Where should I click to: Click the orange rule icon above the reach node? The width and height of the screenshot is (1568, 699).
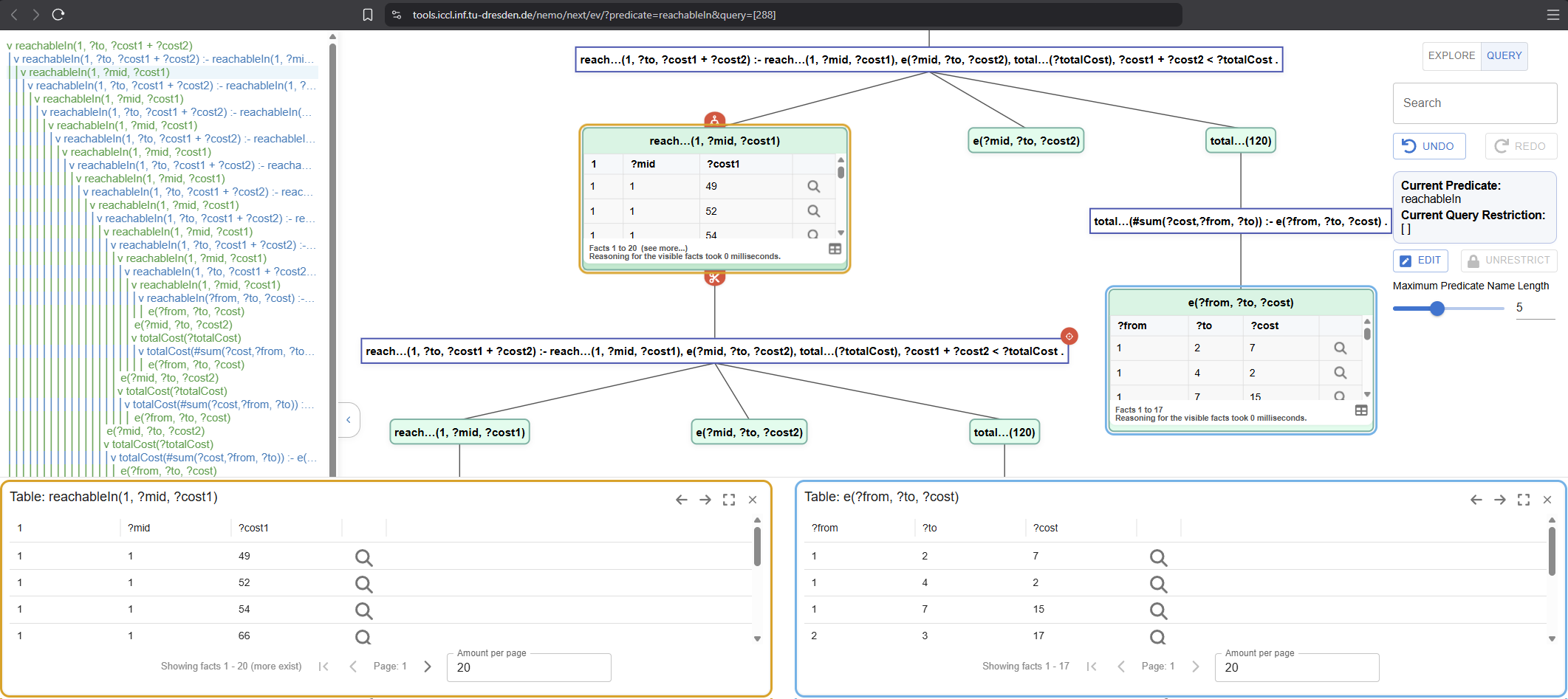(x=715, y=118)
